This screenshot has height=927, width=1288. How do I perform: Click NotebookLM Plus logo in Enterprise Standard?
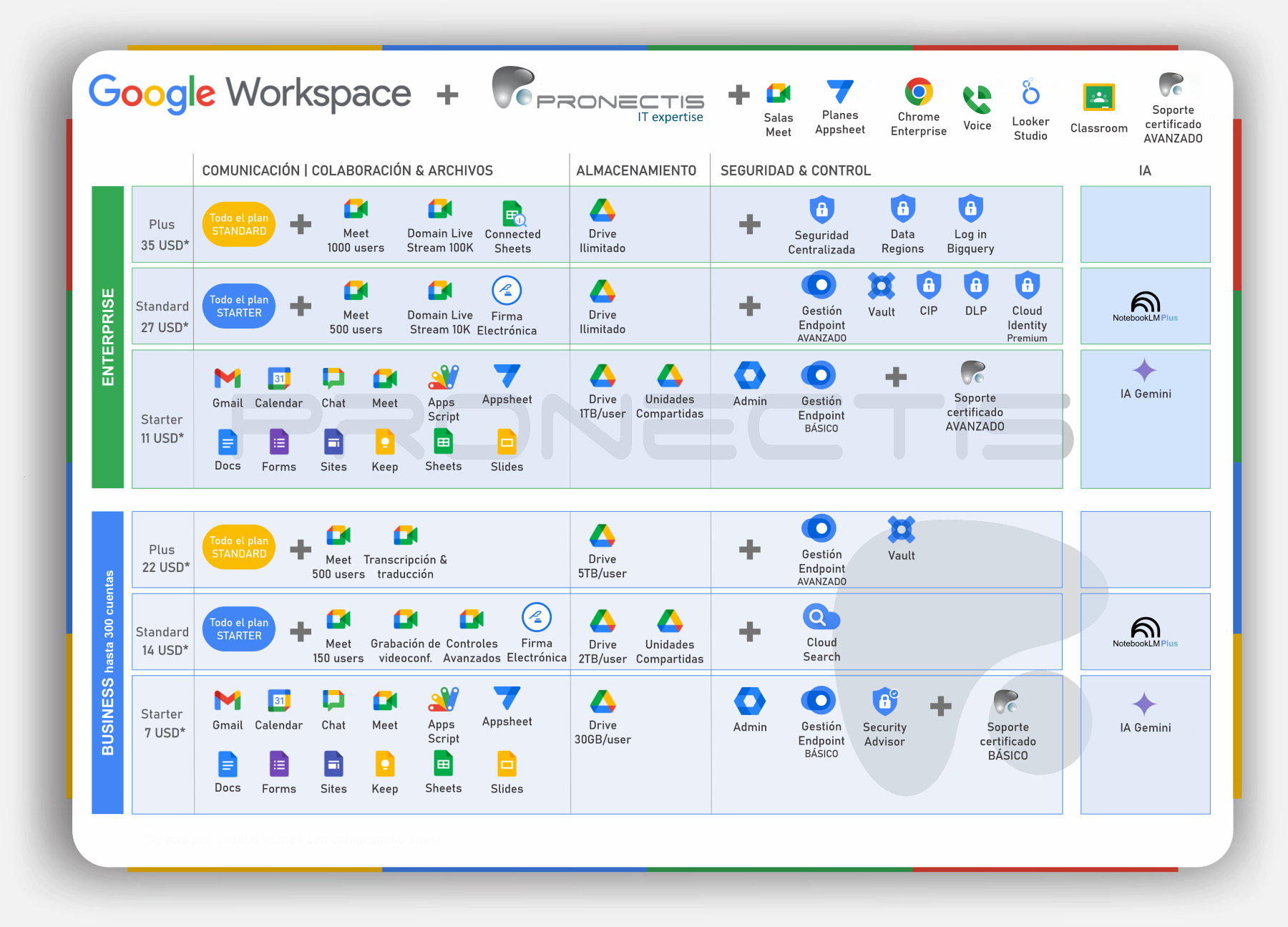(1145, 306)
